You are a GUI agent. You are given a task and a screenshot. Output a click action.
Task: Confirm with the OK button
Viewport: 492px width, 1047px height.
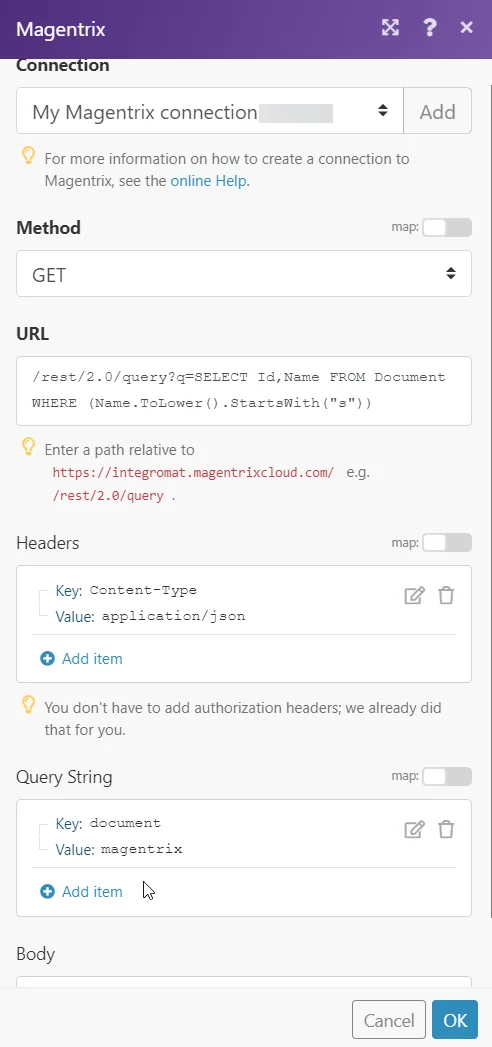click(455, 1020)
